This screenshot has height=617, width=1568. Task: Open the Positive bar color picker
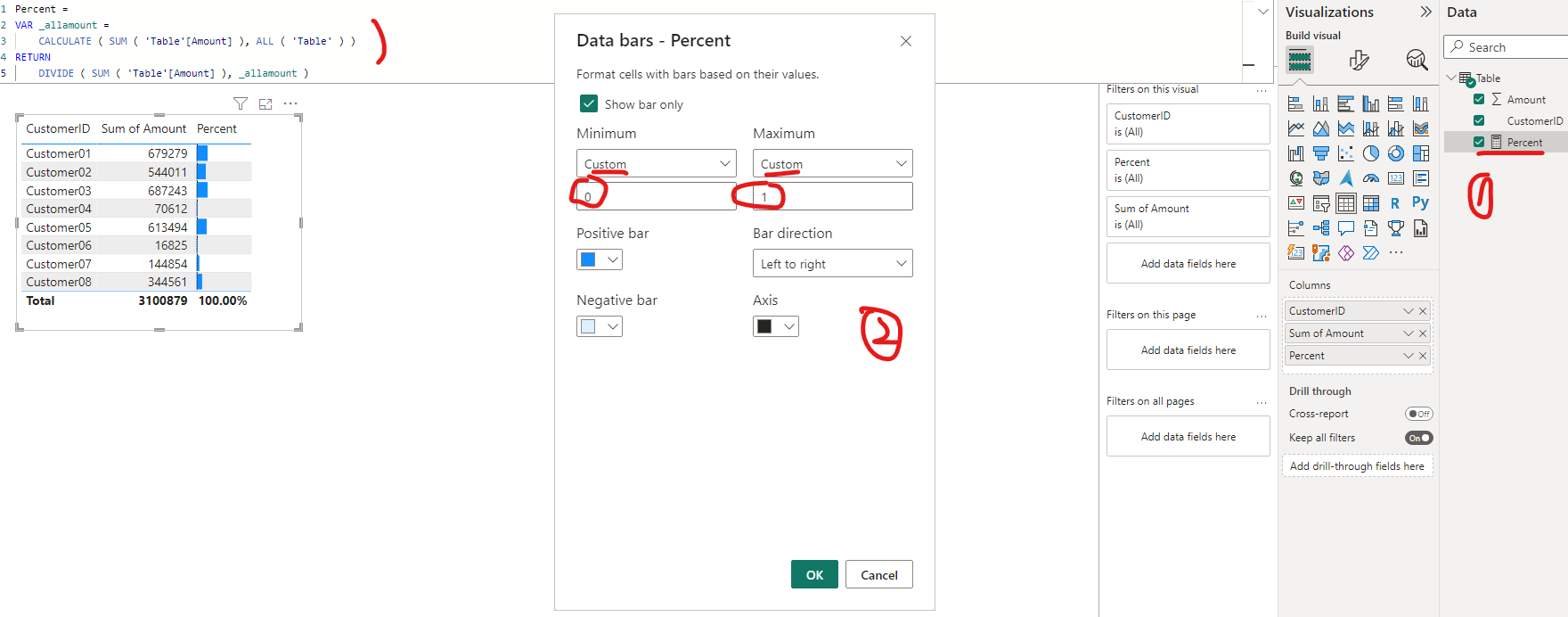pos(599,259)
